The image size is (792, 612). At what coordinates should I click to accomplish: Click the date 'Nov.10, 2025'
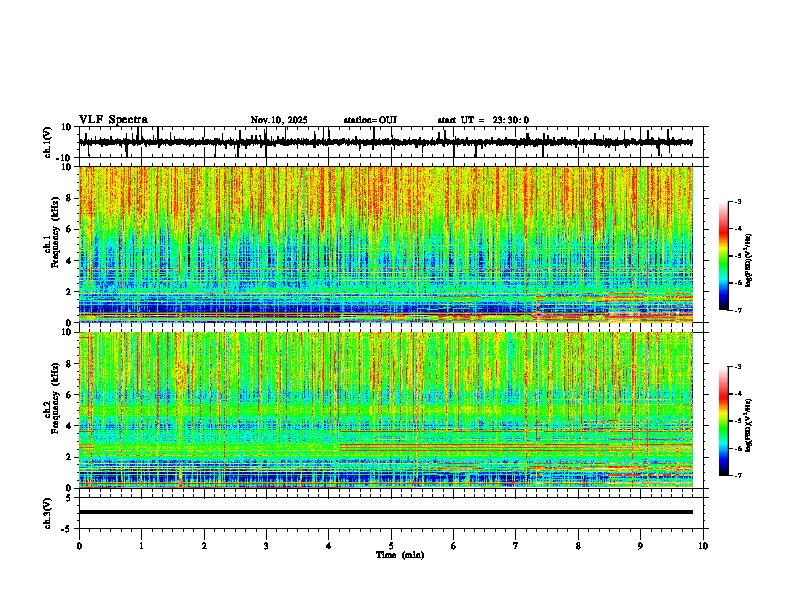coord(279,120)
